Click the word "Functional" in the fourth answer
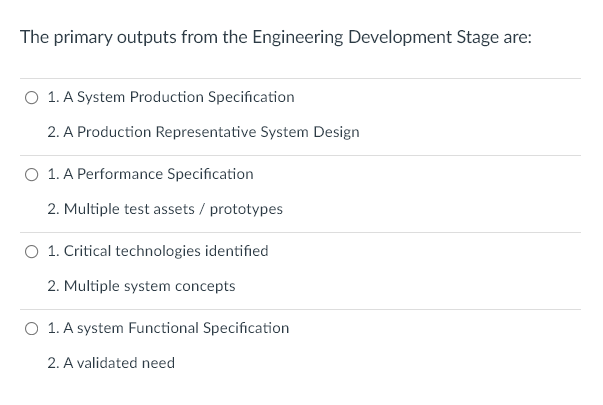The height and width of the screenshot is (405, 603). coord(165,328)
